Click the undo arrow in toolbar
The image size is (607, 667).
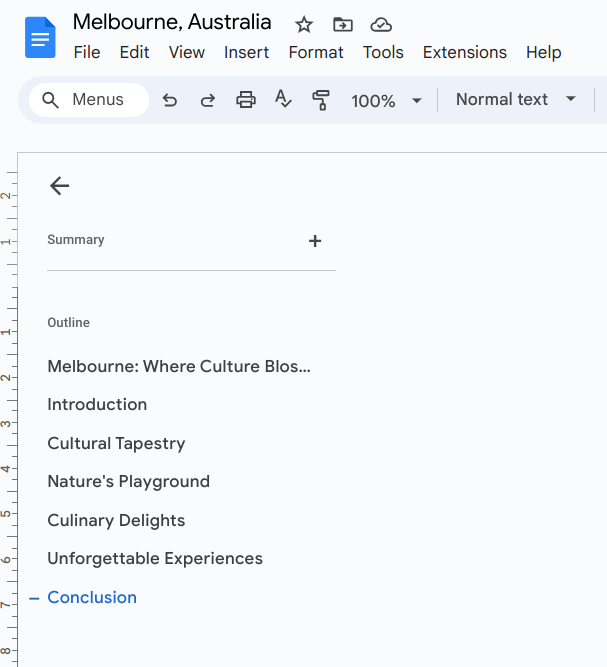pyautogui.click(x=170, y=100)
